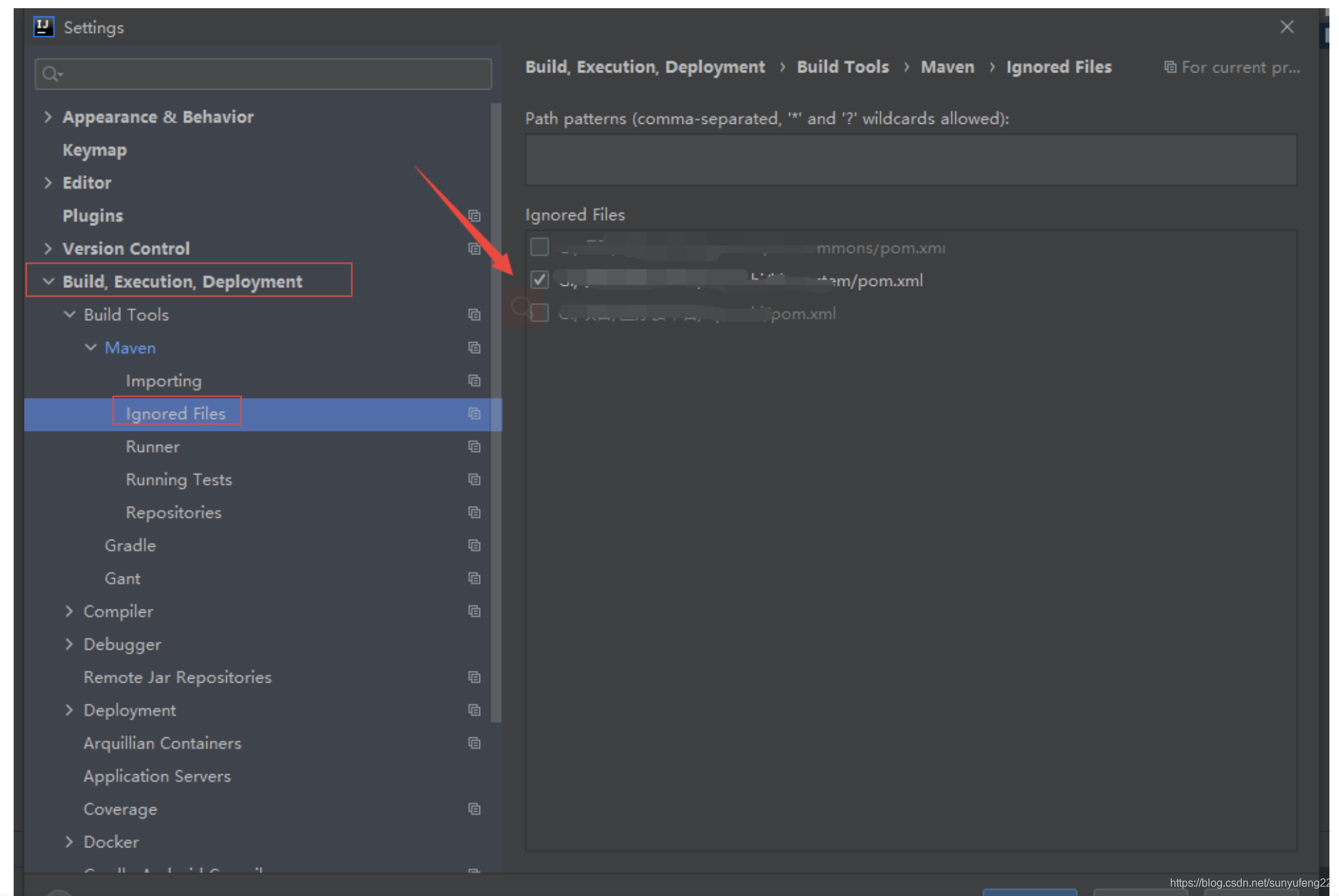1339x896 pixels.
Task: Click the path patterns text field
Action: coord(911,160)
